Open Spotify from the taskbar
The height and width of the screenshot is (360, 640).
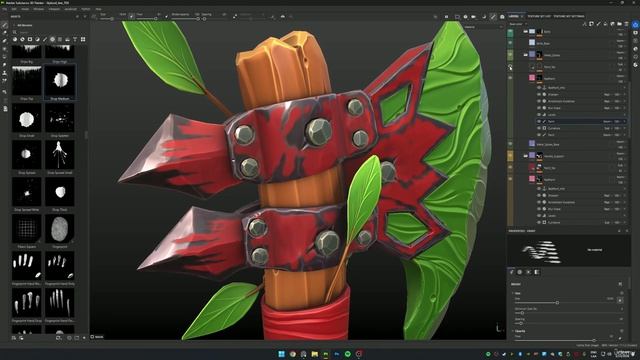(348, 354)
